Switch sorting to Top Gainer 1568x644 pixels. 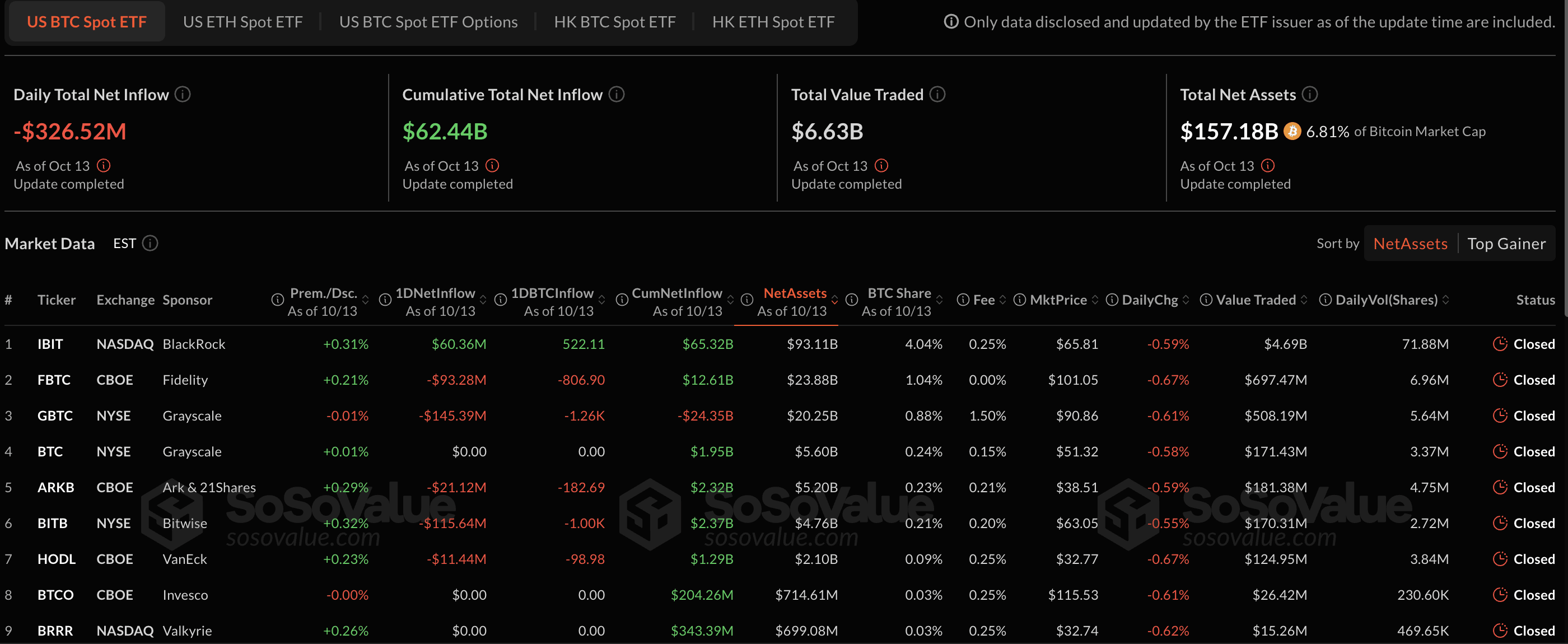click(x=1506, y=244)
